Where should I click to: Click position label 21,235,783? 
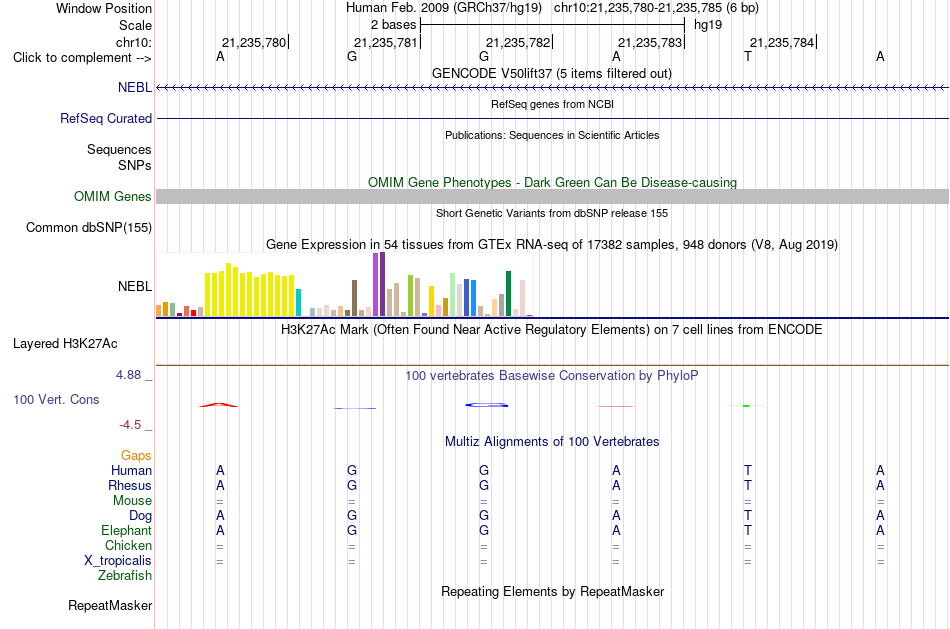pos(650,42)
